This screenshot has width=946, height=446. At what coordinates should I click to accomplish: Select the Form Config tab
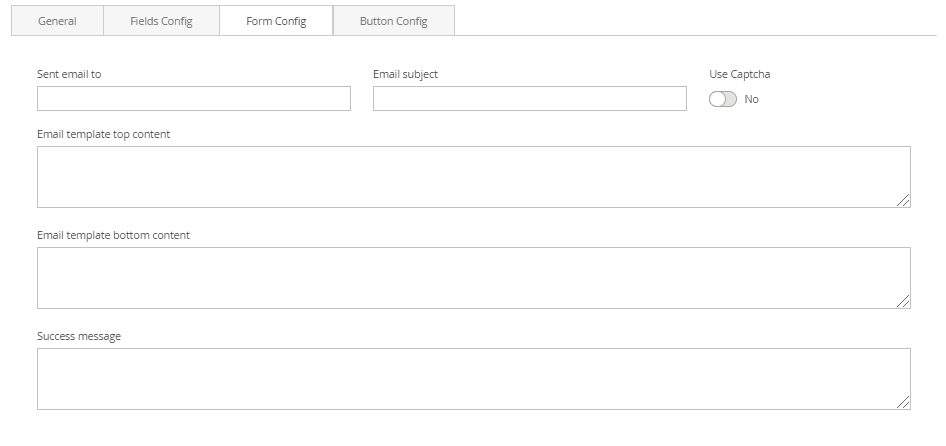276,21
